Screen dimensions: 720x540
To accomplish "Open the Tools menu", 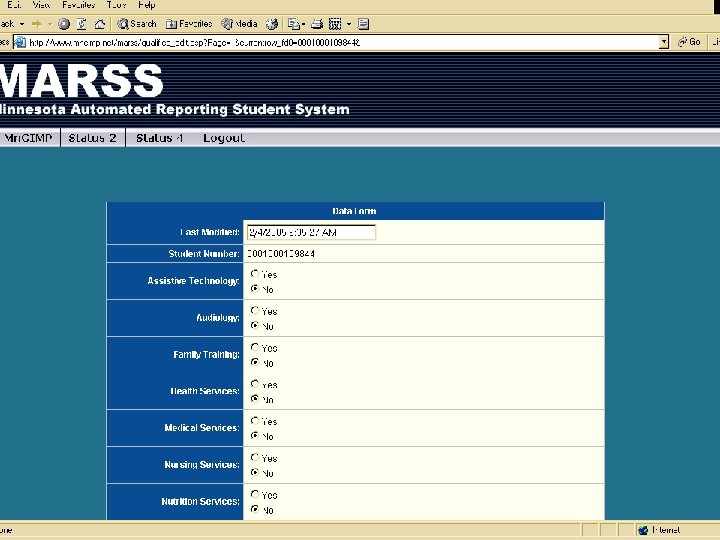I will coord(116,5).
